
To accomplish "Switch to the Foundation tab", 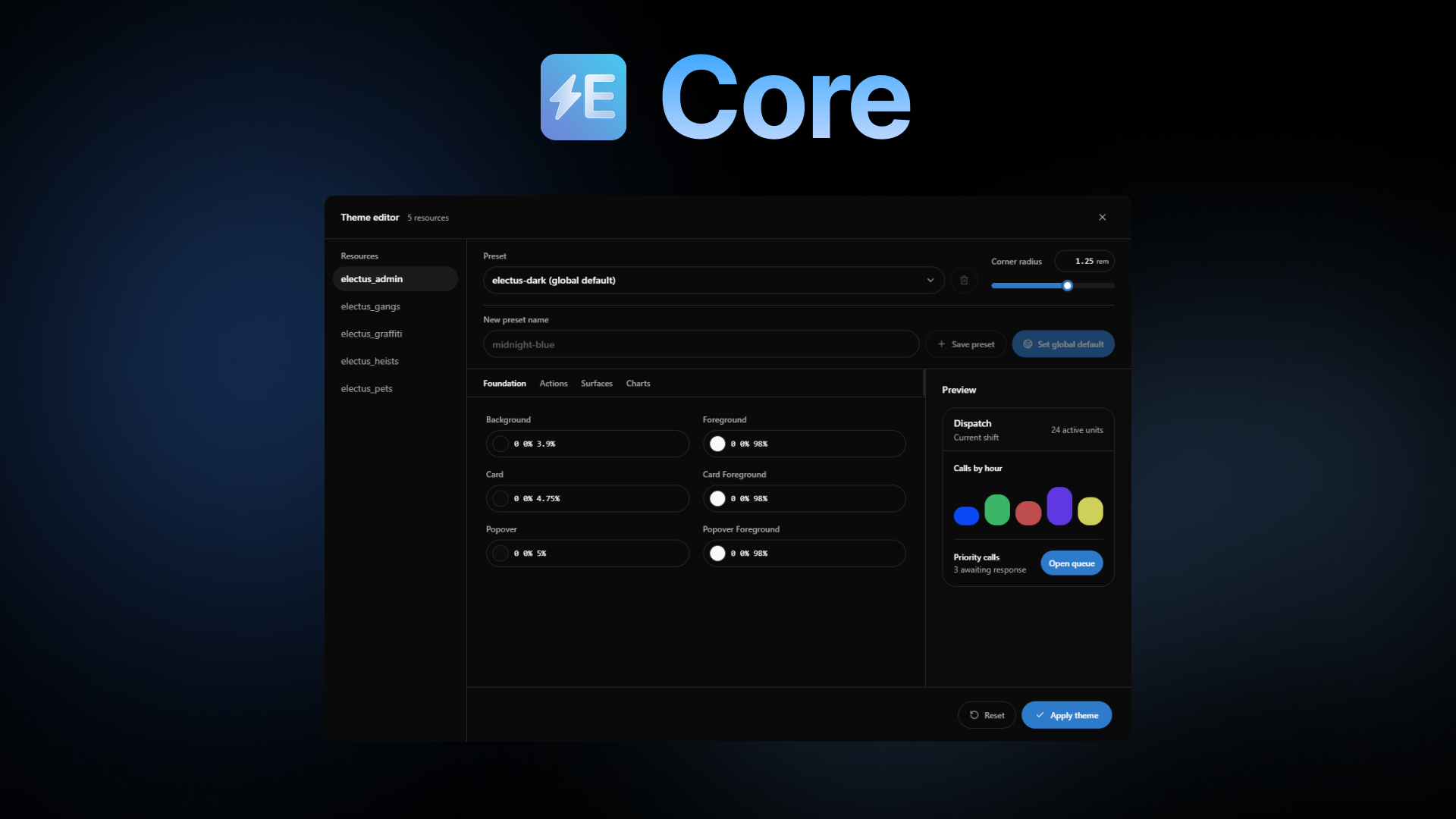I will click(504, 384).
